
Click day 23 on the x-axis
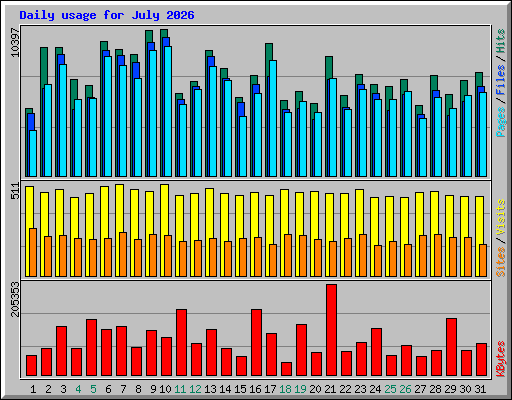[x=360, y=389]
